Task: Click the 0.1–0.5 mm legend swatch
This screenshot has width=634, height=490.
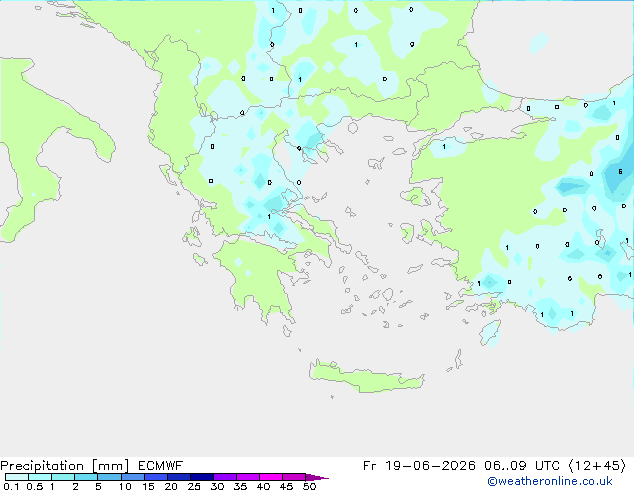Action: pyautogui.click(x=17, y=477)
